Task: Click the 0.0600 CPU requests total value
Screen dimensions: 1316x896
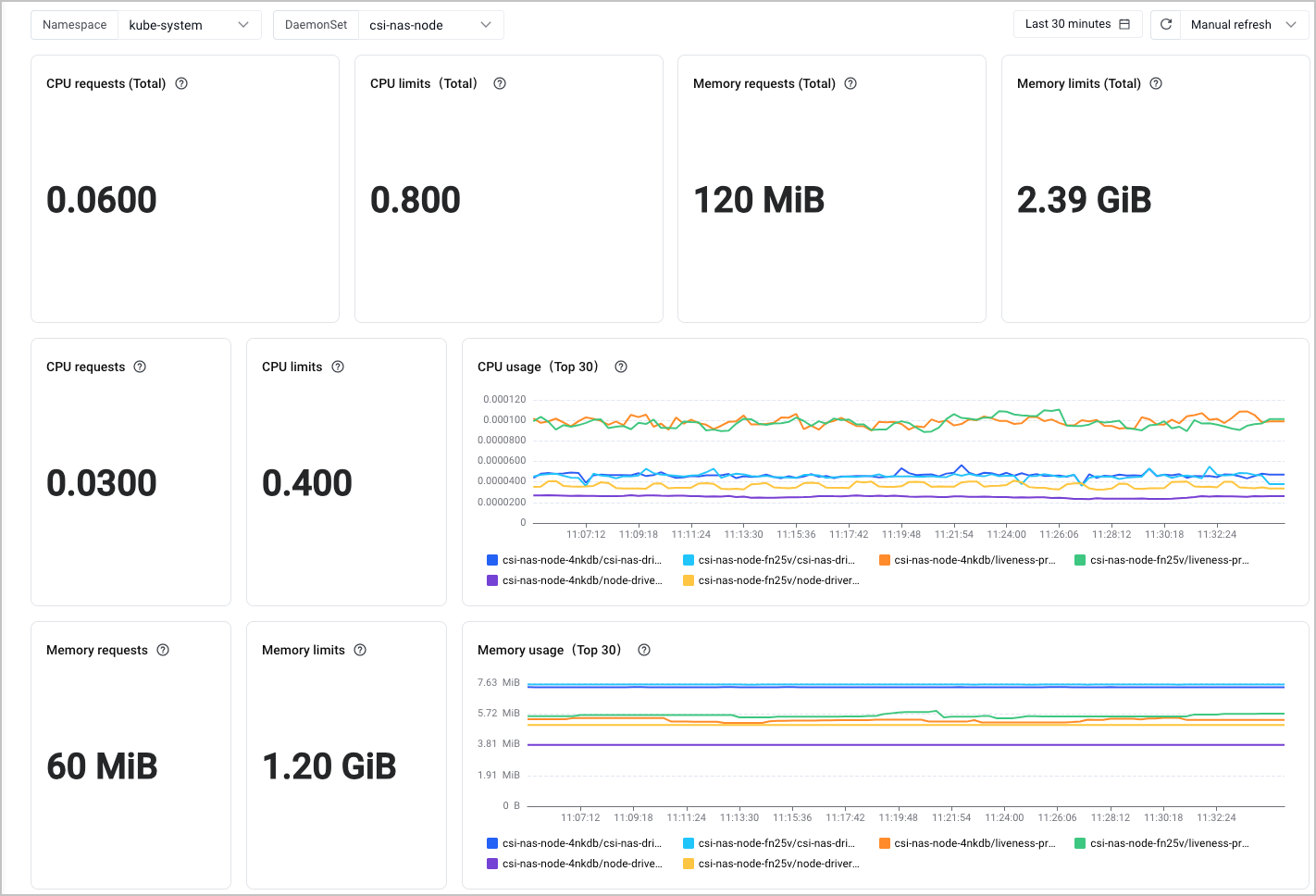Action: click(102, 200)
